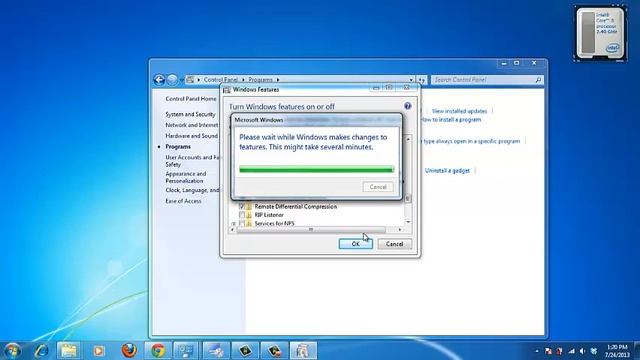Screen dimensions: 640x360
Task: Click the taskbar clock showing 1:20 PM
Action: (617, 351)
